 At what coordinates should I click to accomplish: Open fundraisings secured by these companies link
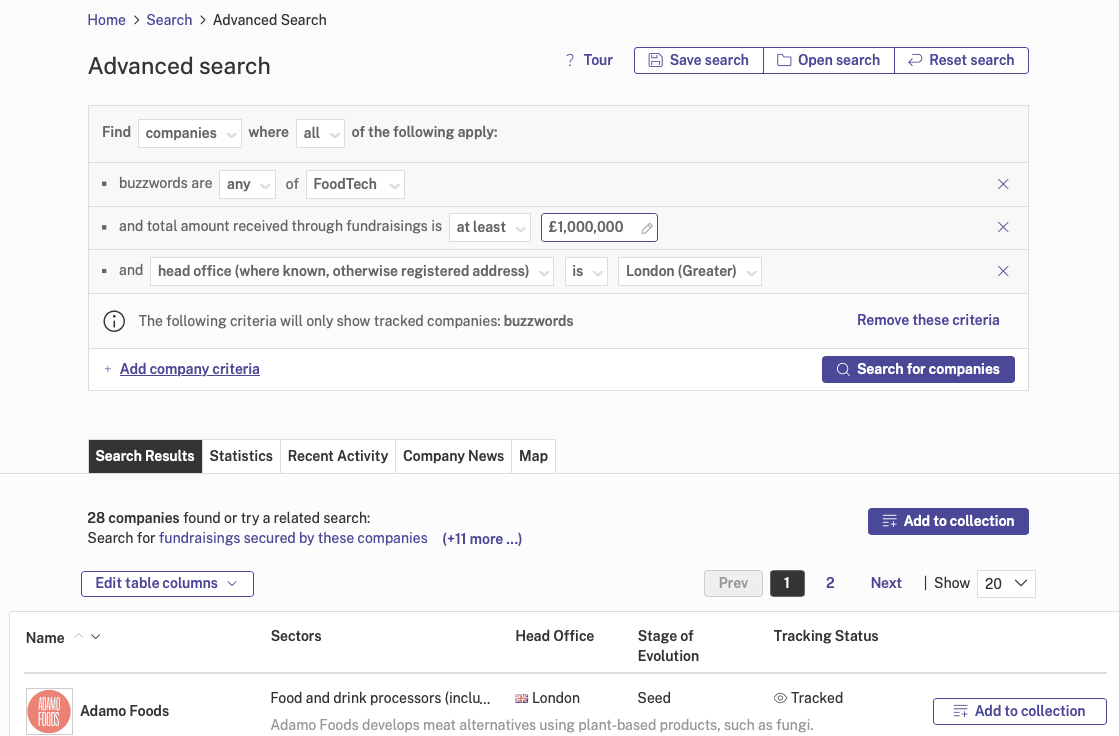pyautogui.click(x=293, y=538)
